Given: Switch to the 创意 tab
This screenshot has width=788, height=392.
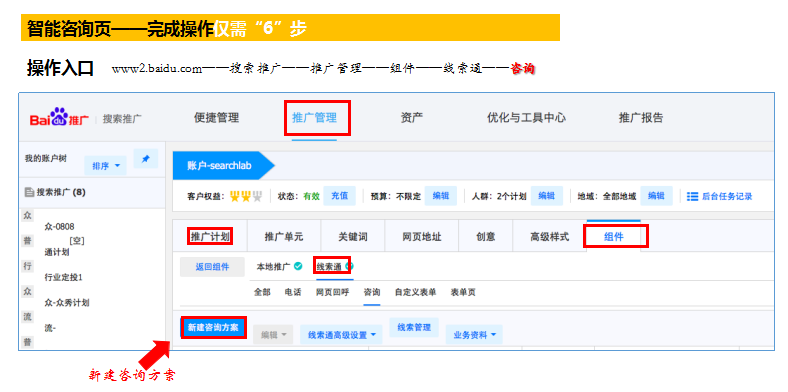Looking at the screenshot, I should (x=485, y=236).
